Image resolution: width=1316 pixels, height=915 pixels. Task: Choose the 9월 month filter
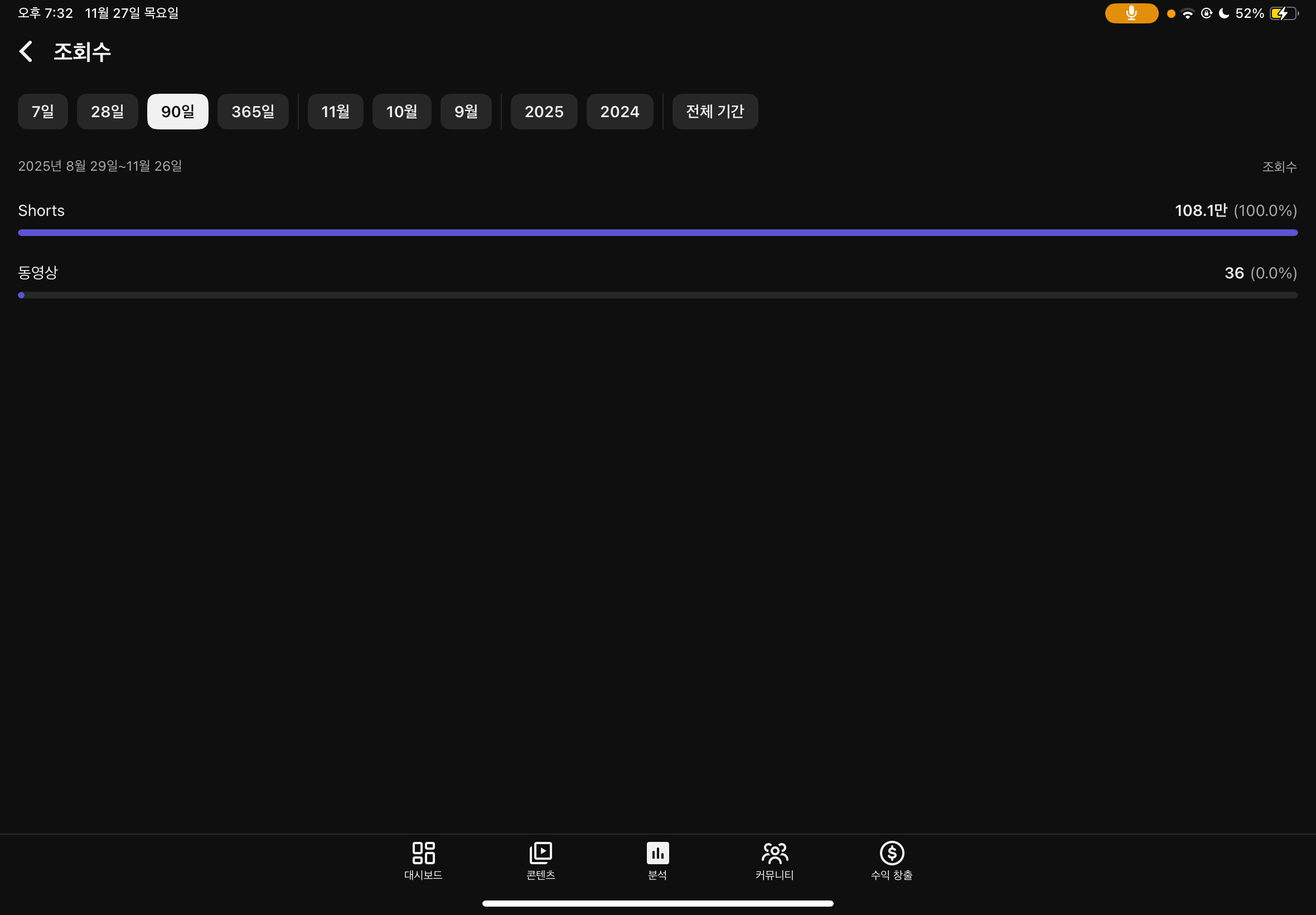point(466,111)
